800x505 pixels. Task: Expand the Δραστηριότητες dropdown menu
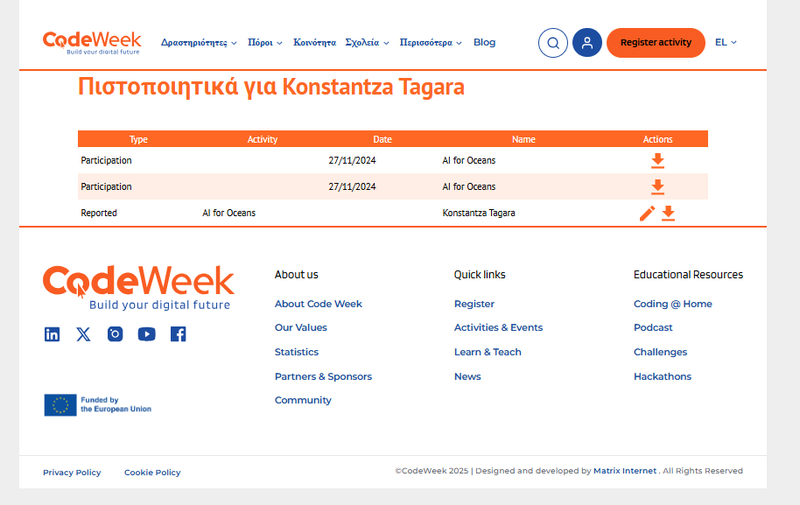point(198,43)
